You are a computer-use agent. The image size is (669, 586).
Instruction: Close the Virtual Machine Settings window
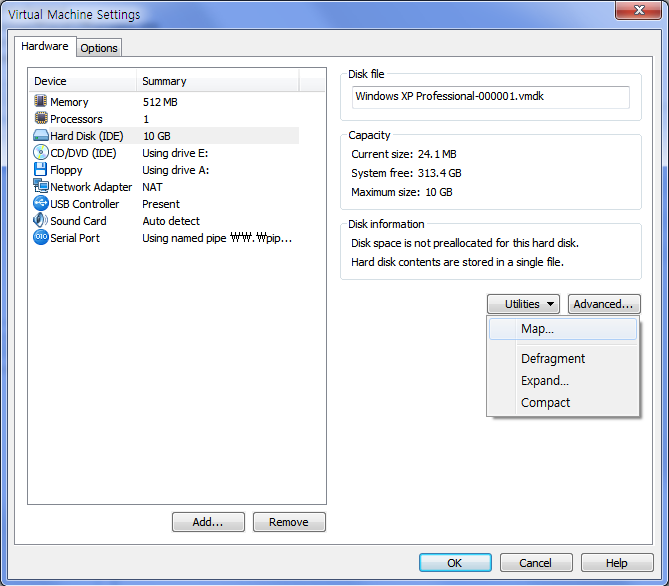coord(639,10)
